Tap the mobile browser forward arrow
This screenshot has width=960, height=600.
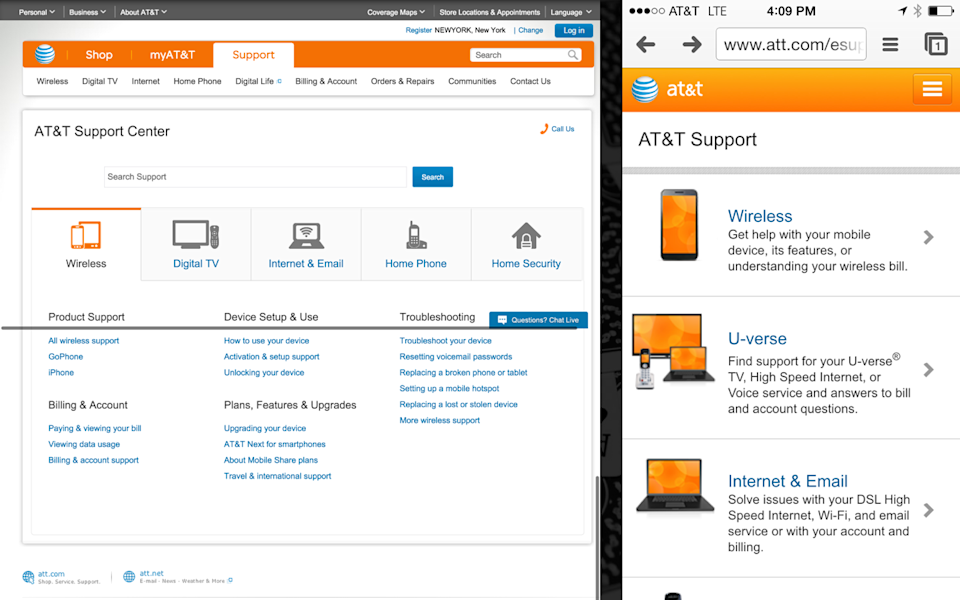point(692,44)
